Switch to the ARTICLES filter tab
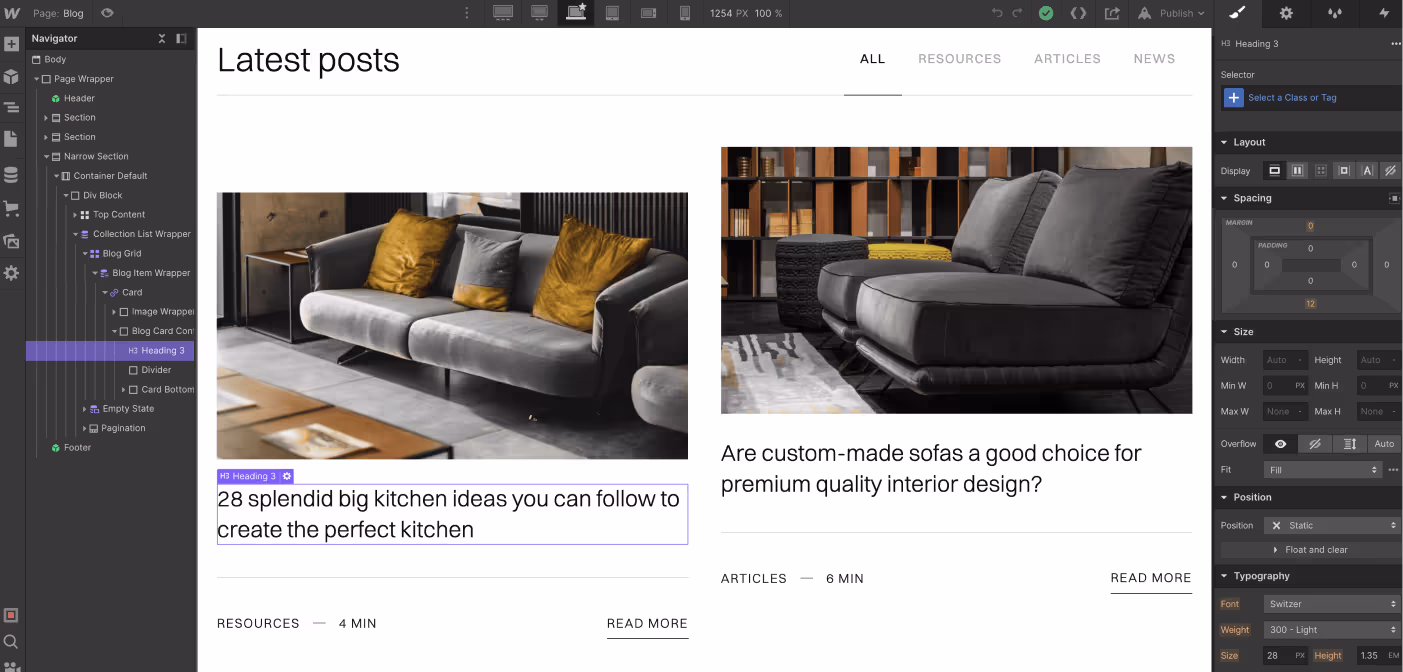Screen dimensions: 1403x672 (x=1067, y=59)
